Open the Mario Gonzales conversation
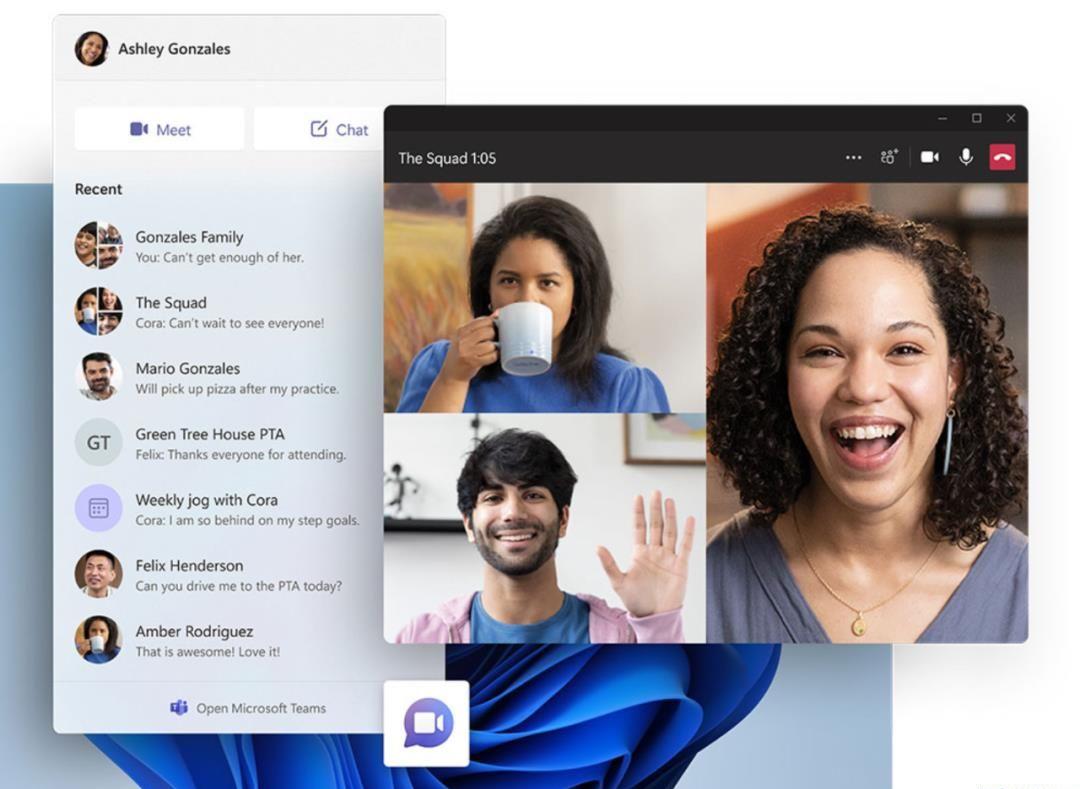Viewport: 1080px width, 789px height. click(218, 377)
